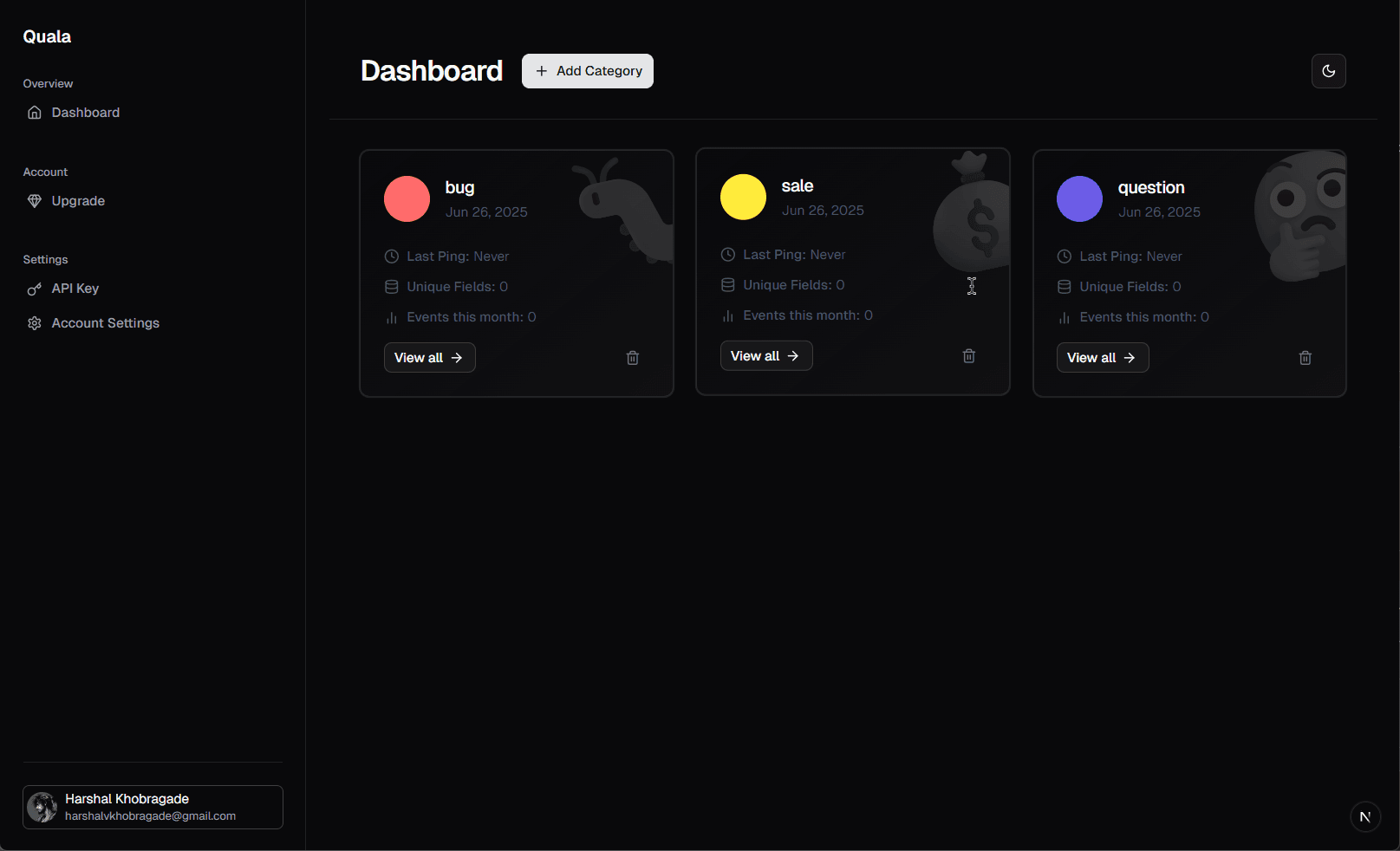Click 'Last Ping: Never' on sale card
This screenshot has height=851, width=1400.
pyautogui.click(x=794, y=255)
